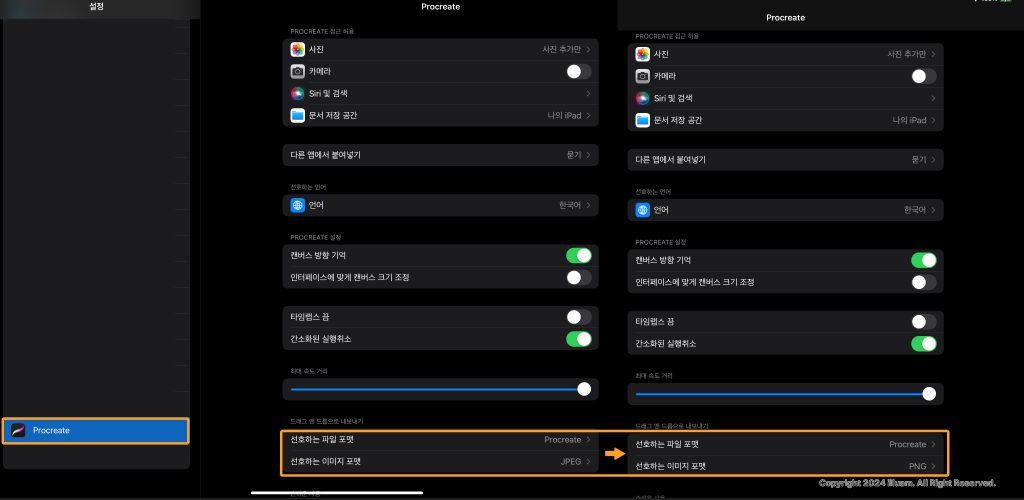This screenshot has width=1024, height=500.
Task: Click the Procreate title above the middle panel
Action: [441, 7]
